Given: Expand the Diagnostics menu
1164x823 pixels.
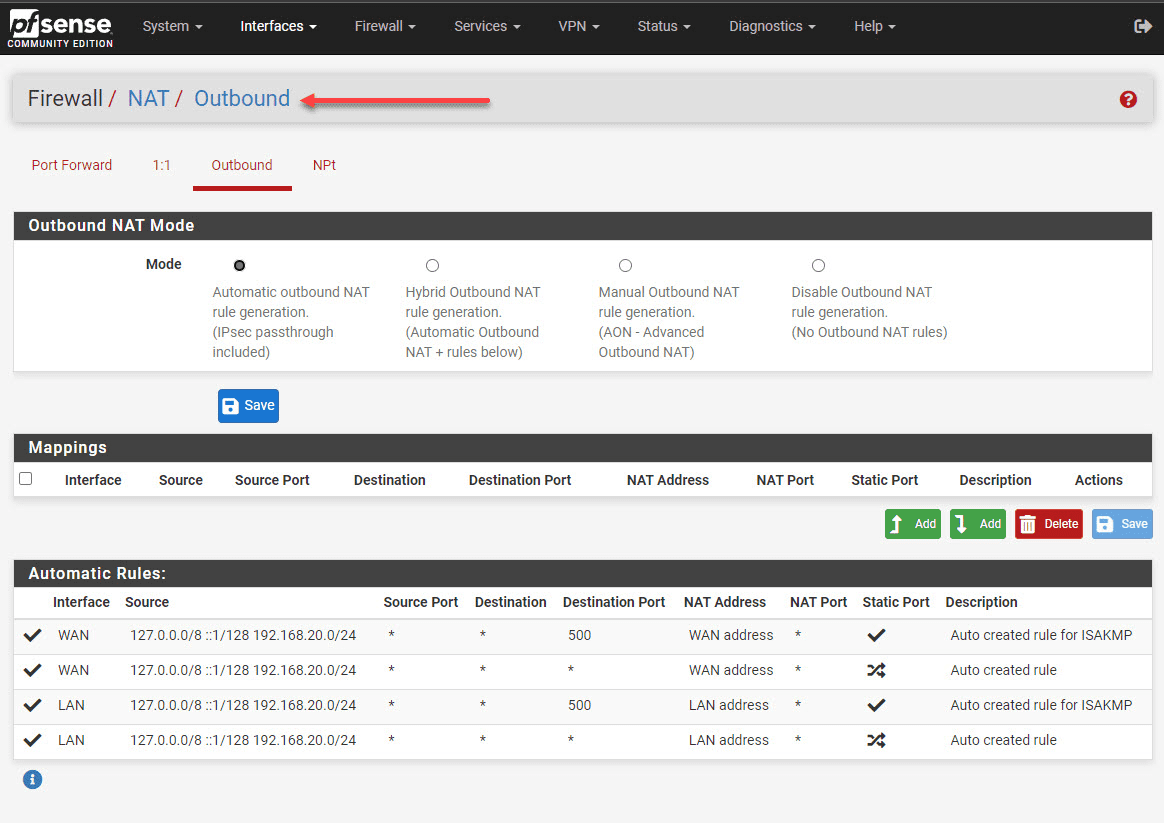Looking at the screenshot, I should coord(771,27).
